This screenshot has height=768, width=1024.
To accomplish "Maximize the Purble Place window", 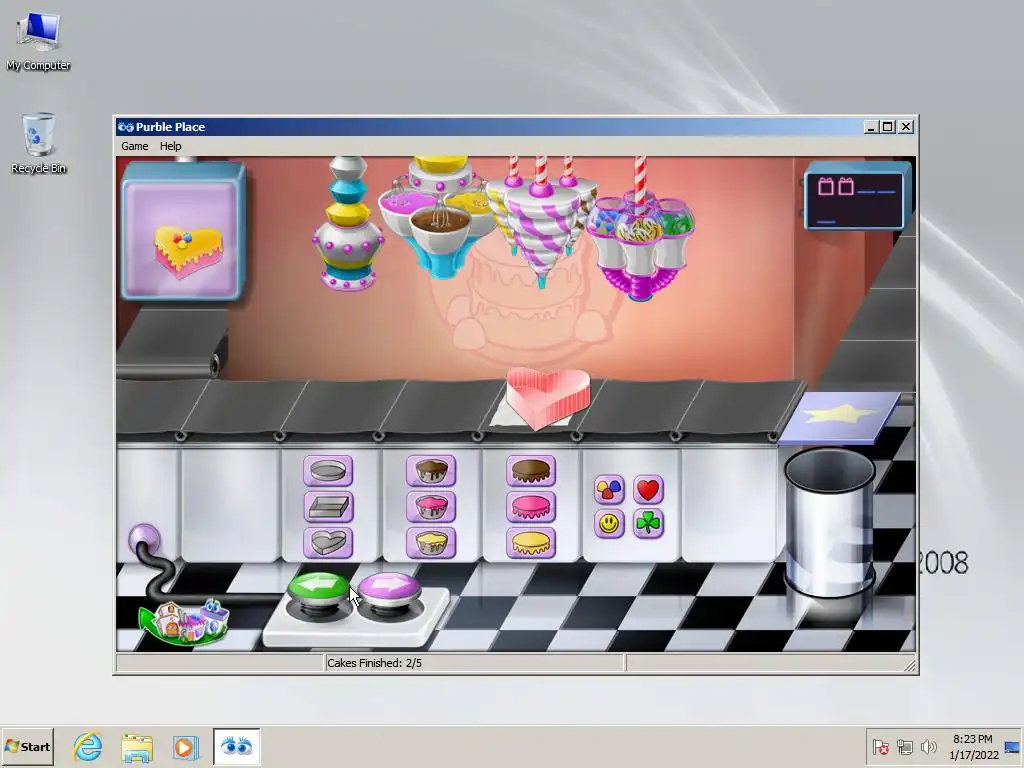I will 888,127.
